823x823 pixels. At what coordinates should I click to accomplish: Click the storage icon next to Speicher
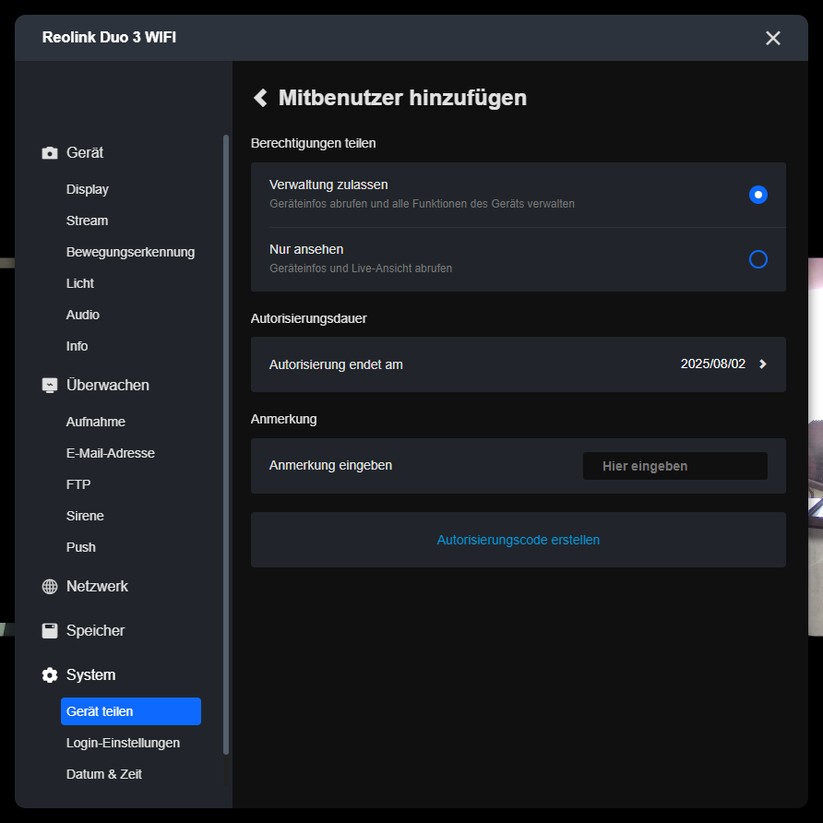(x=48, y=630)
